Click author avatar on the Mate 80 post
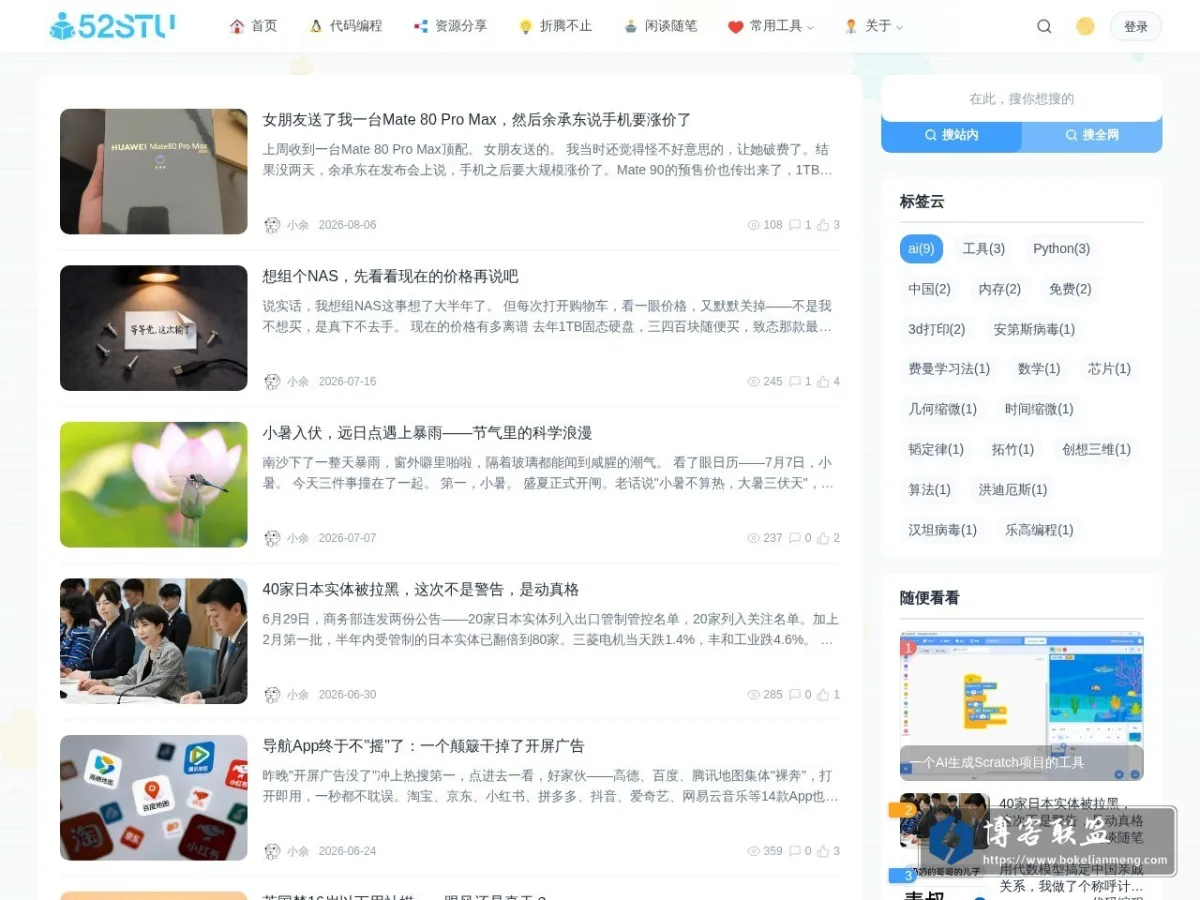The image size is (1200, 900). click(x=272, y=225)
